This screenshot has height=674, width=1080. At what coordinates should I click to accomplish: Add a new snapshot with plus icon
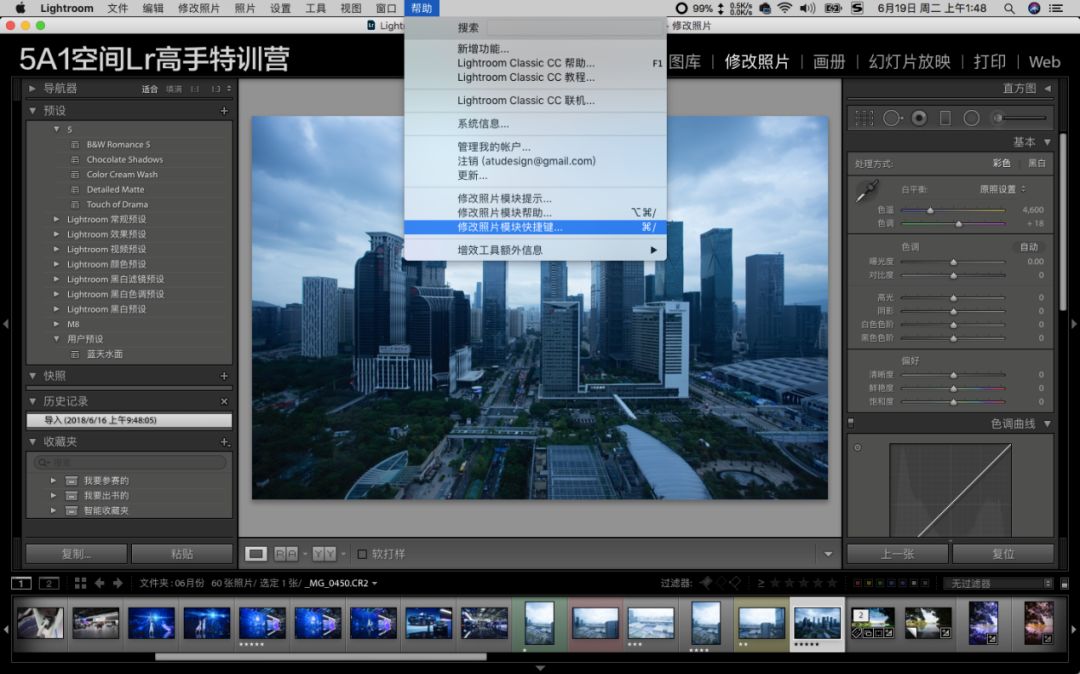[224, 376]
